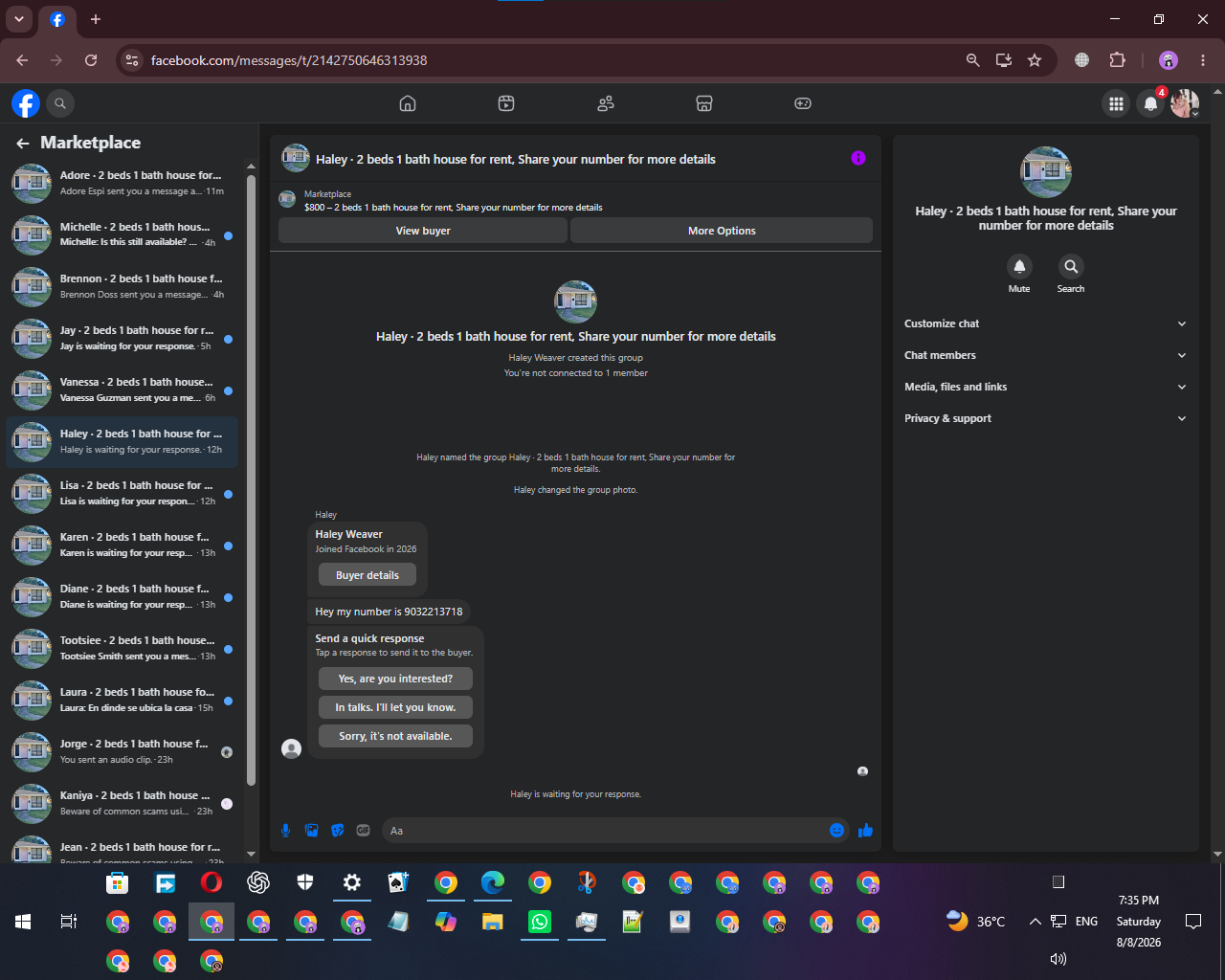
Task: Open the Facebook Home tab icon
Action: pyautogui.click(x=408, y=103)
